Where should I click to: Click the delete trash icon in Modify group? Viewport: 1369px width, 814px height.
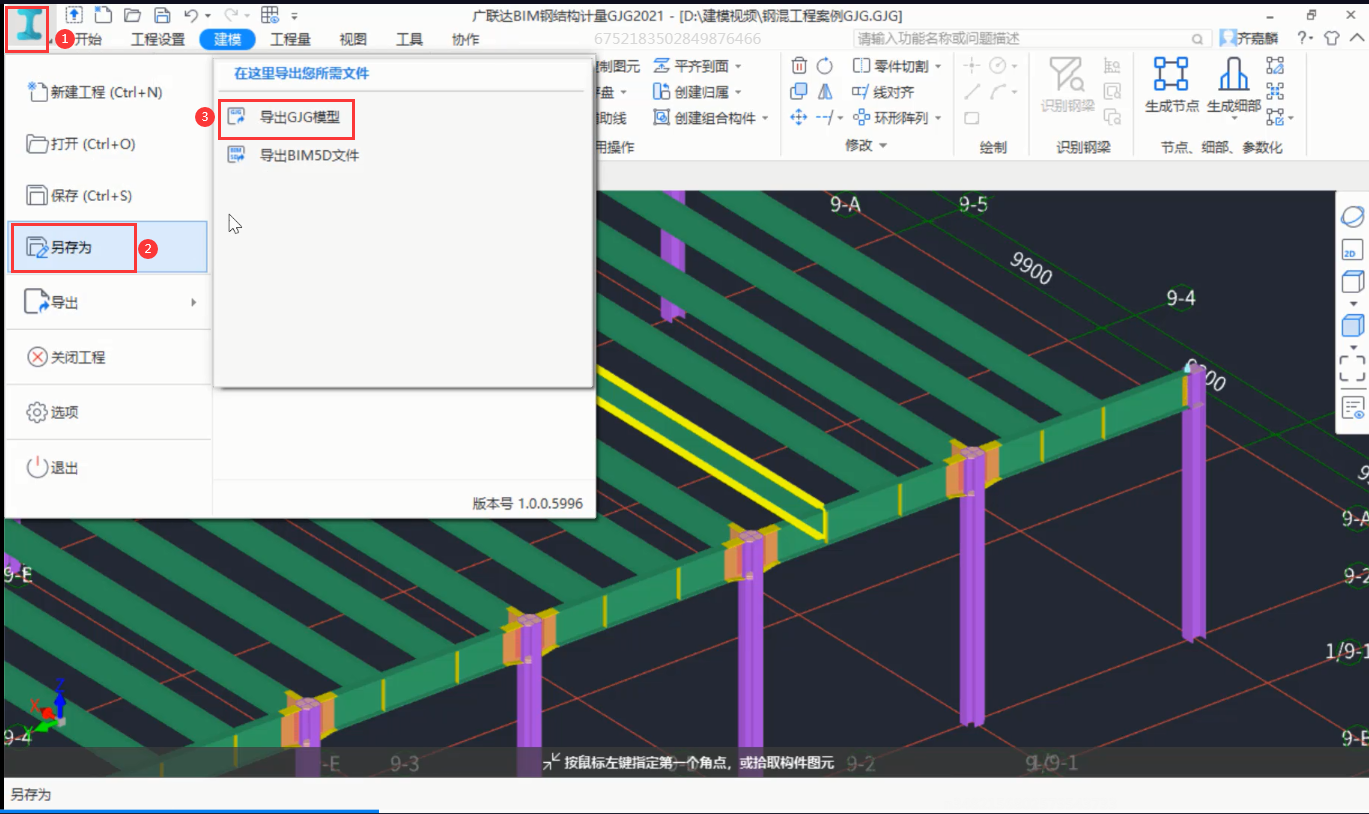(799, 66)
